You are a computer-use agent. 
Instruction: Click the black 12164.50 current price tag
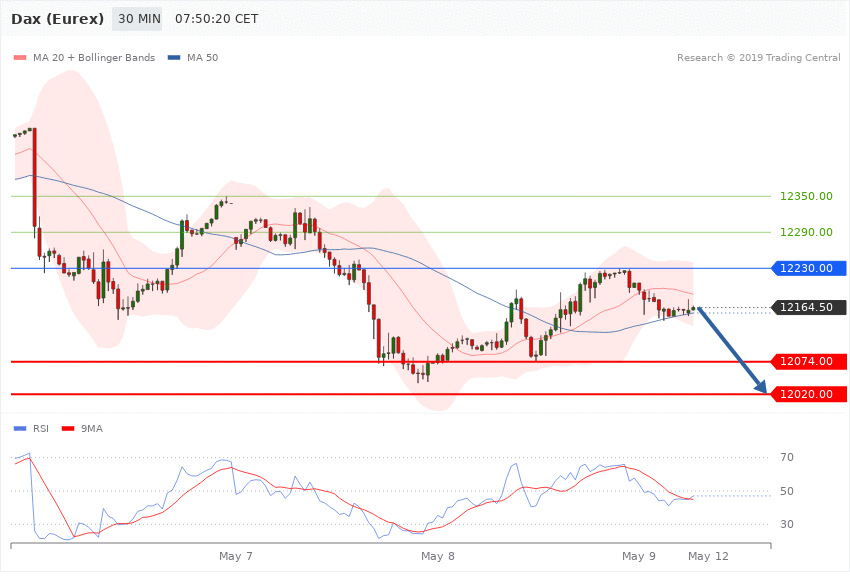coord(809,307)
